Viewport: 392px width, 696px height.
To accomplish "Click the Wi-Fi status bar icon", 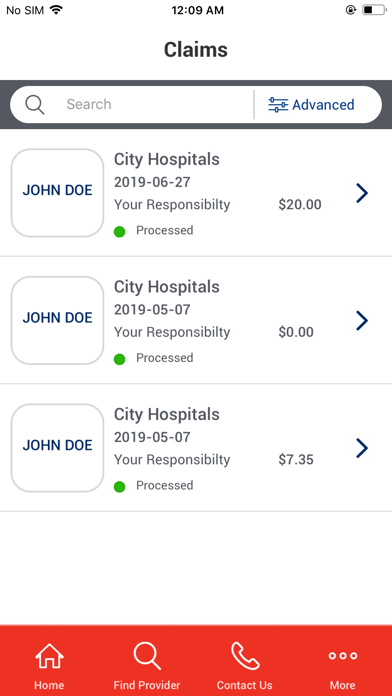I will [x=56, y=10].
